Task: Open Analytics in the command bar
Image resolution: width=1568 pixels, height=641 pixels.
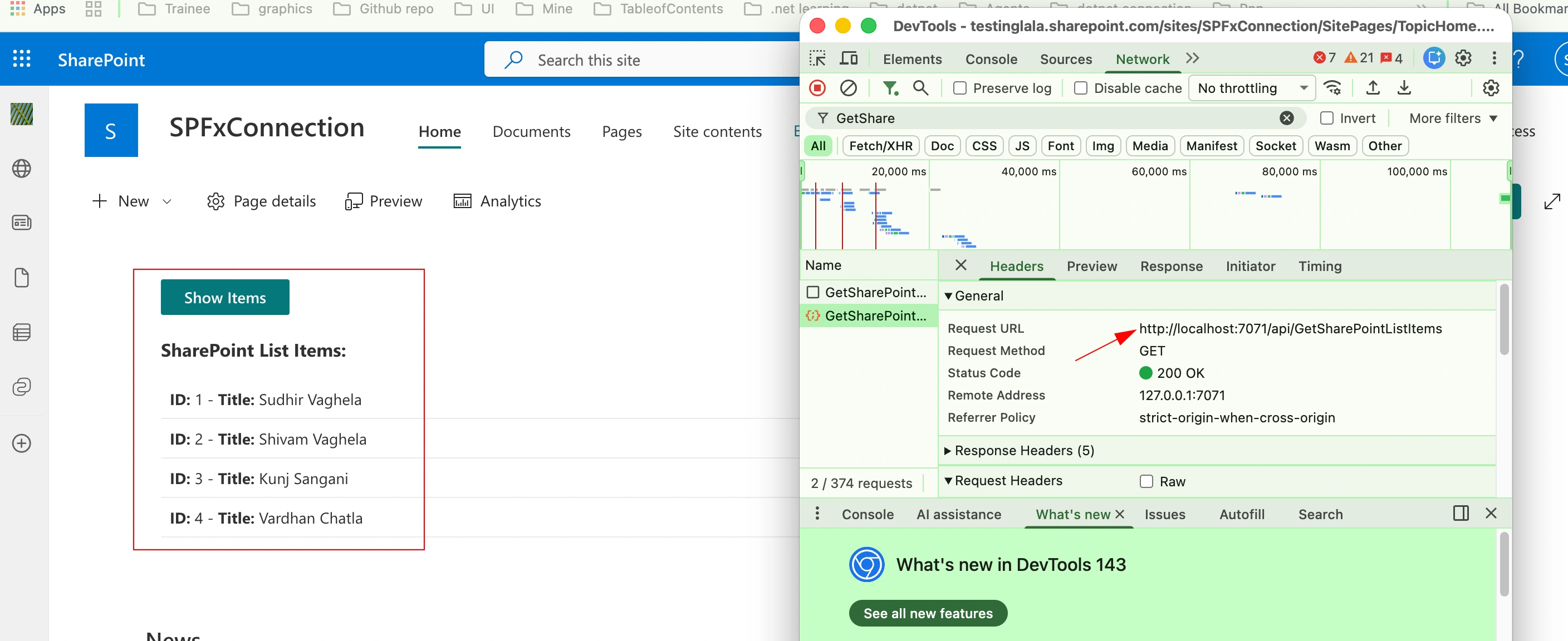Action: [497, 201]
